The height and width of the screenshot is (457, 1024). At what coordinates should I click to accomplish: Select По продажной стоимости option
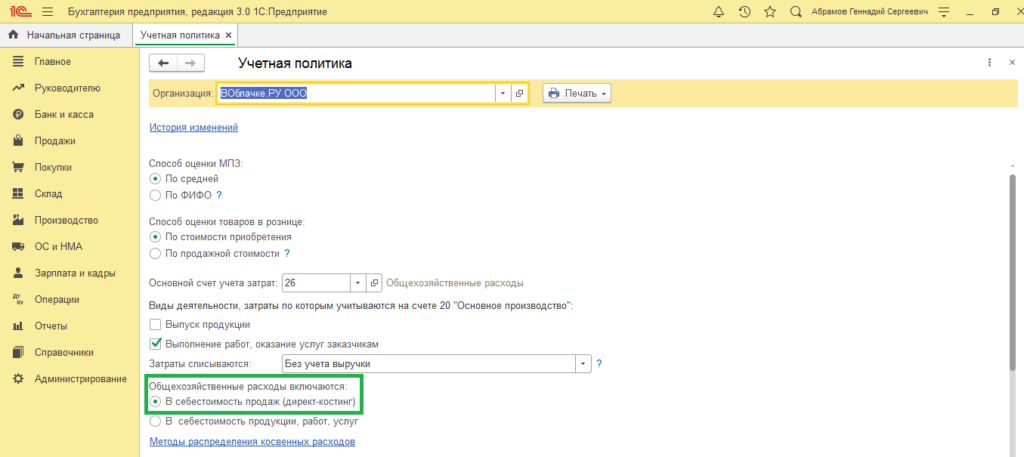click(155, 253)
